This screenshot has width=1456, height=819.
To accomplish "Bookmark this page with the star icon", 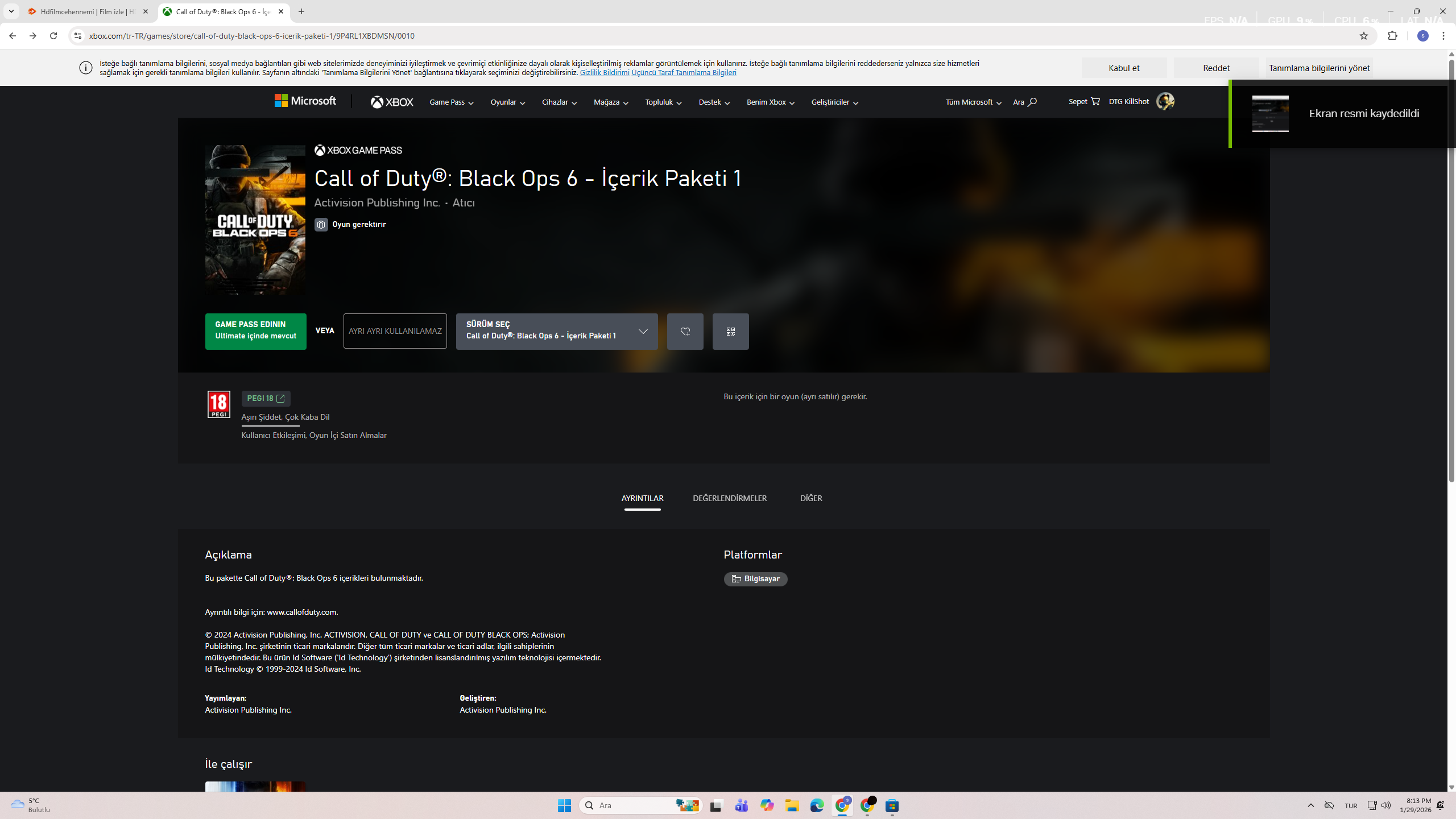I will pos(1363,36).
